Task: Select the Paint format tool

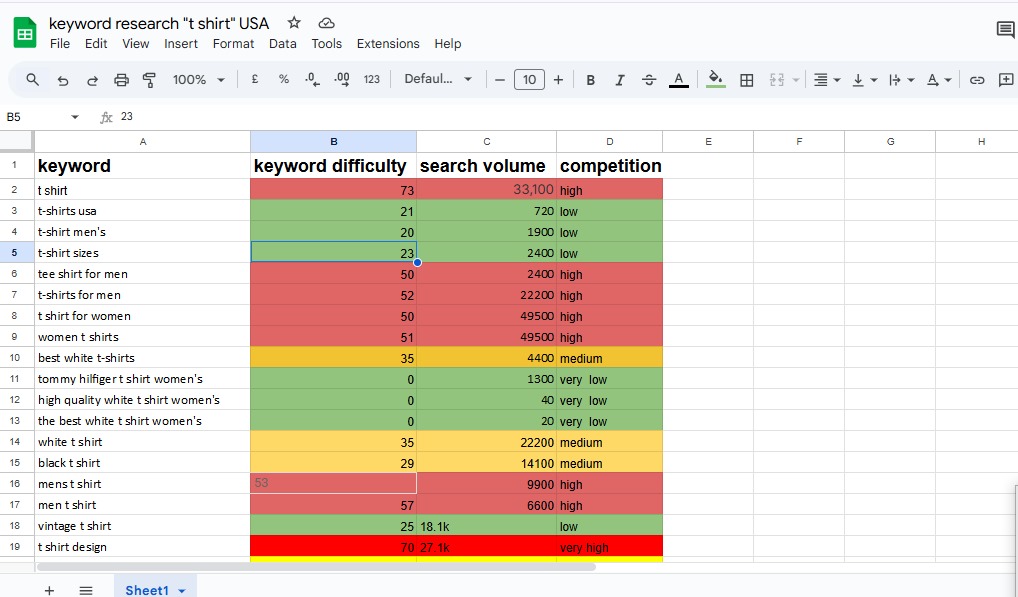Action: pos(150,80)
